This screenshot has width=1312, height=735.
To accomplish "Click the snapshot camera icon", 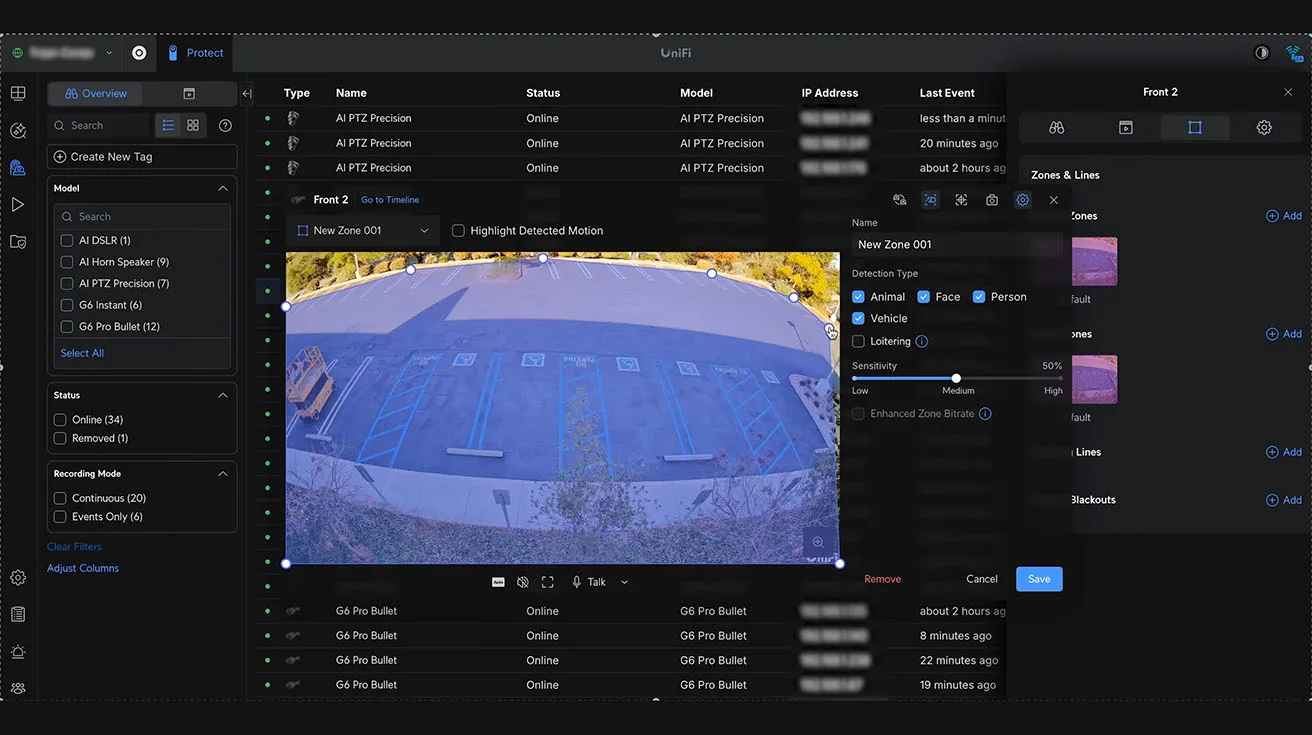I will click(991, 200).
